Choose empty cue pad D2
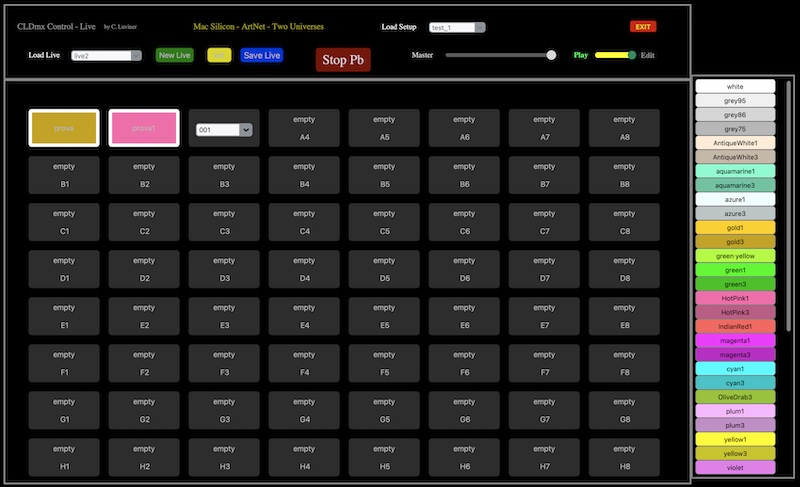The image size is (800, 487). (x=144, y=269)
